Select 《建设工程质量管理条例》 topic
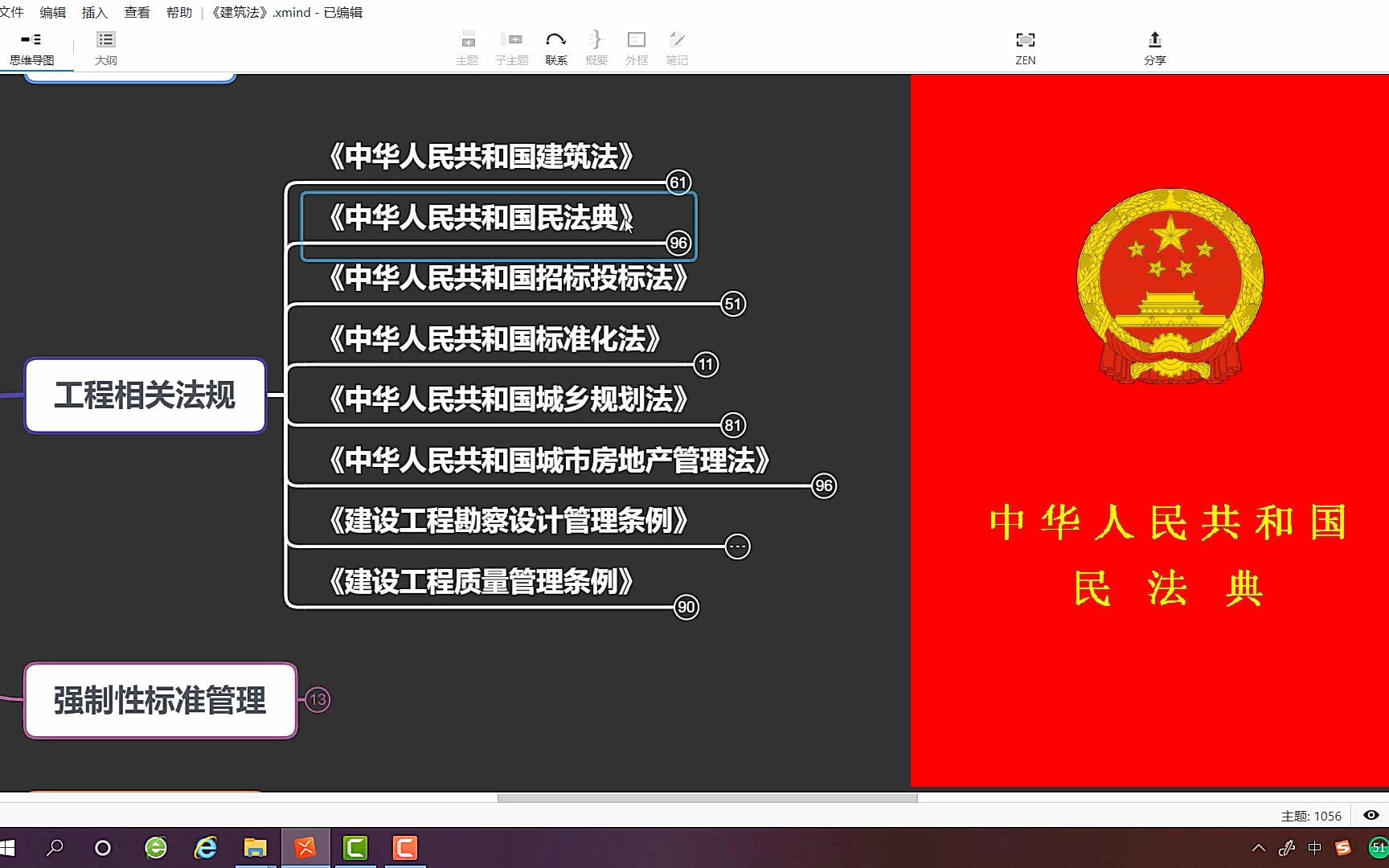Viewport: 1389px width, 868px height. (481, 581)
